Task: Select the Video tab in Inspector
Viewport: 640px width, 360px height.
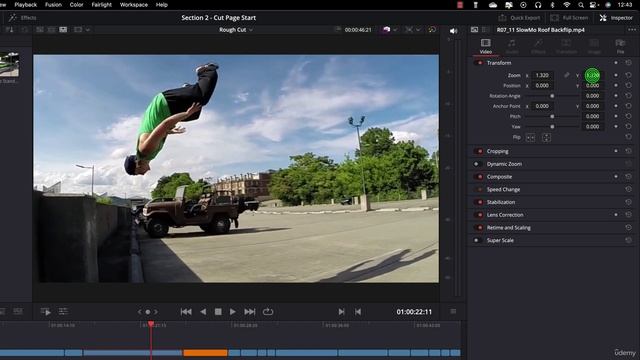Action: click(486, 46)
